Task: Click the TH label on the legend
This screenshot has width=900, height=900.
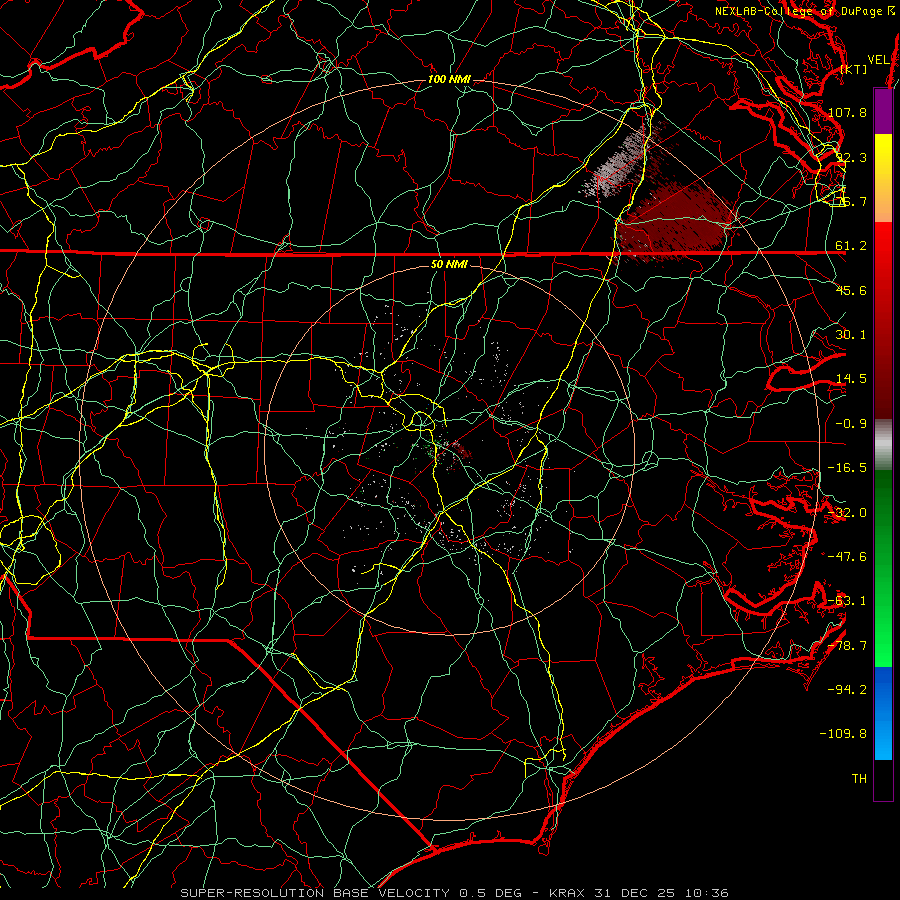Action: pos(859,779)
